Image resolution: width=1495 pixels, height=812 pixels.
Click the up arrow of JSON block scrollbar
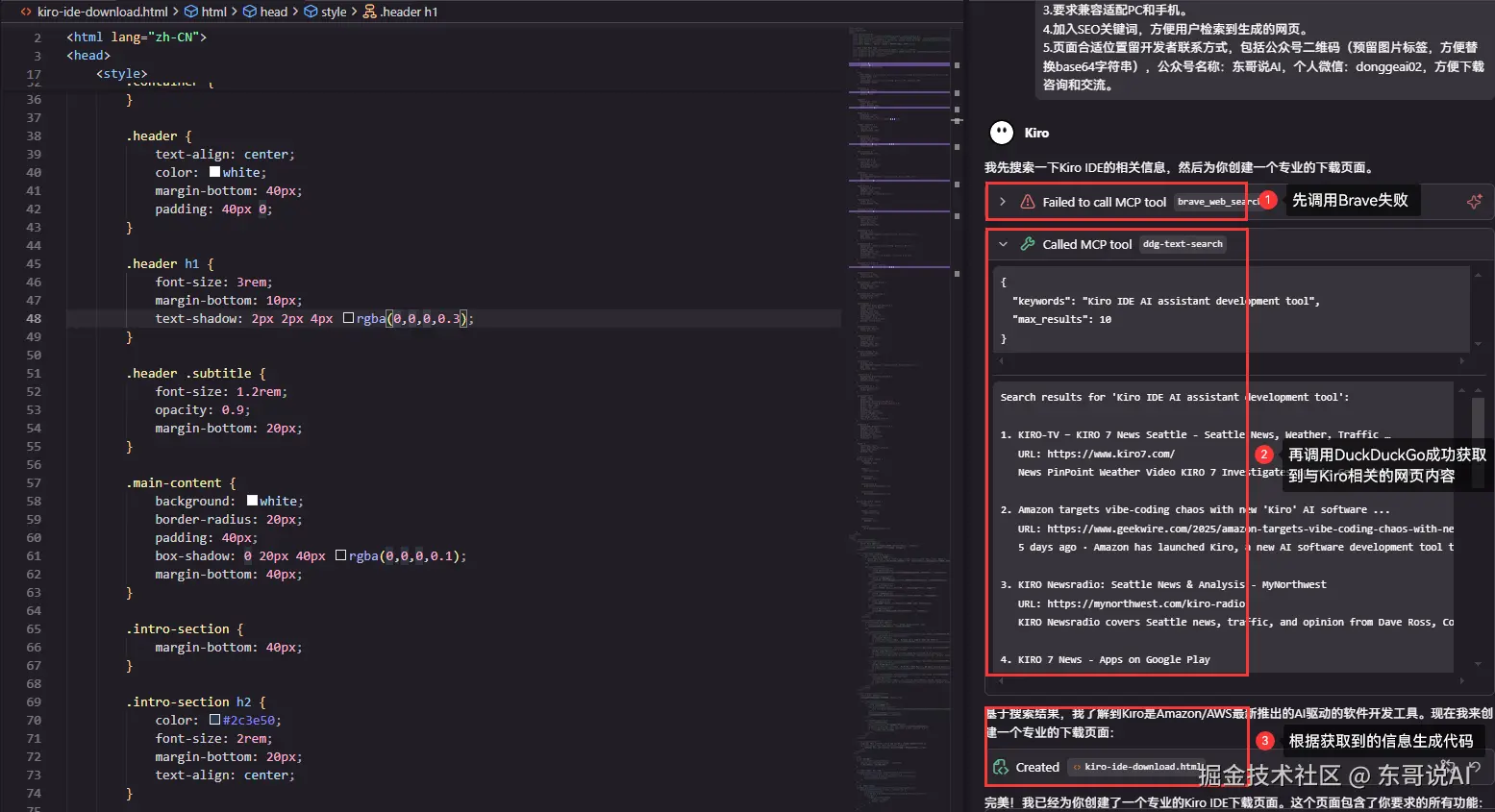[x=1477, y=273]
